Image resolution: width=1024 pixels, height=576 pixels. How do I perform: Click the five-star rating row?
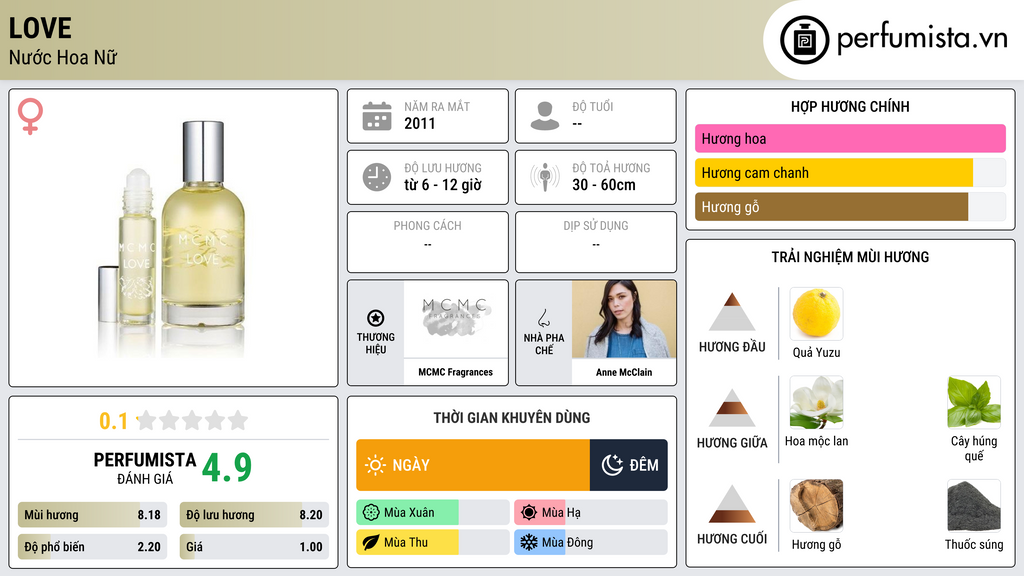pos(193,420)
